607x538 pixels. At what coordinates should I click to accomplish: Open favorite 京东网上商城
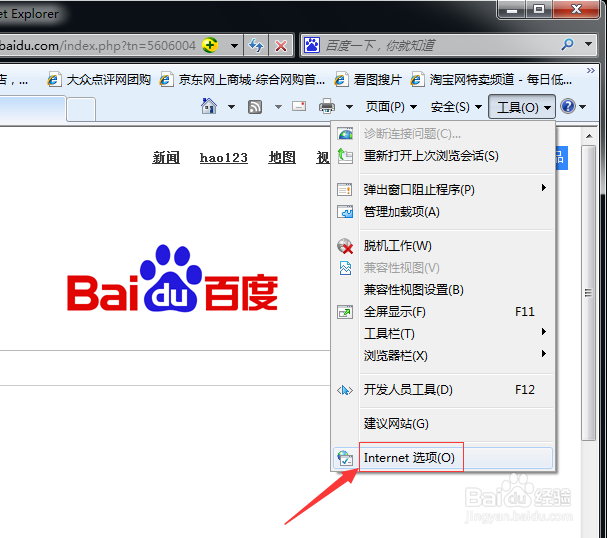tap(243, 80)
